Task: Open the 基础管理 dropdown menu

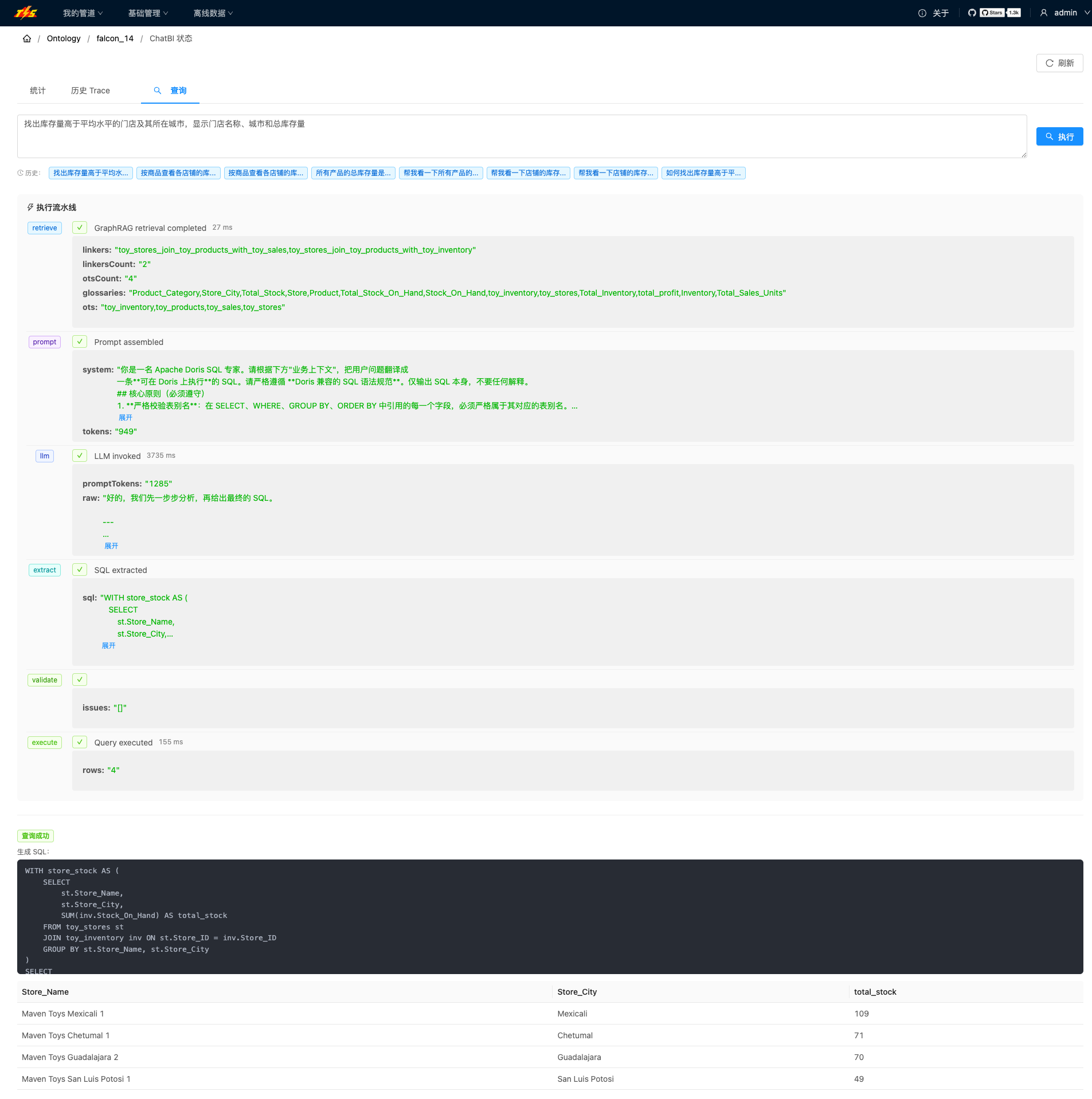Action: pos(148,13)
